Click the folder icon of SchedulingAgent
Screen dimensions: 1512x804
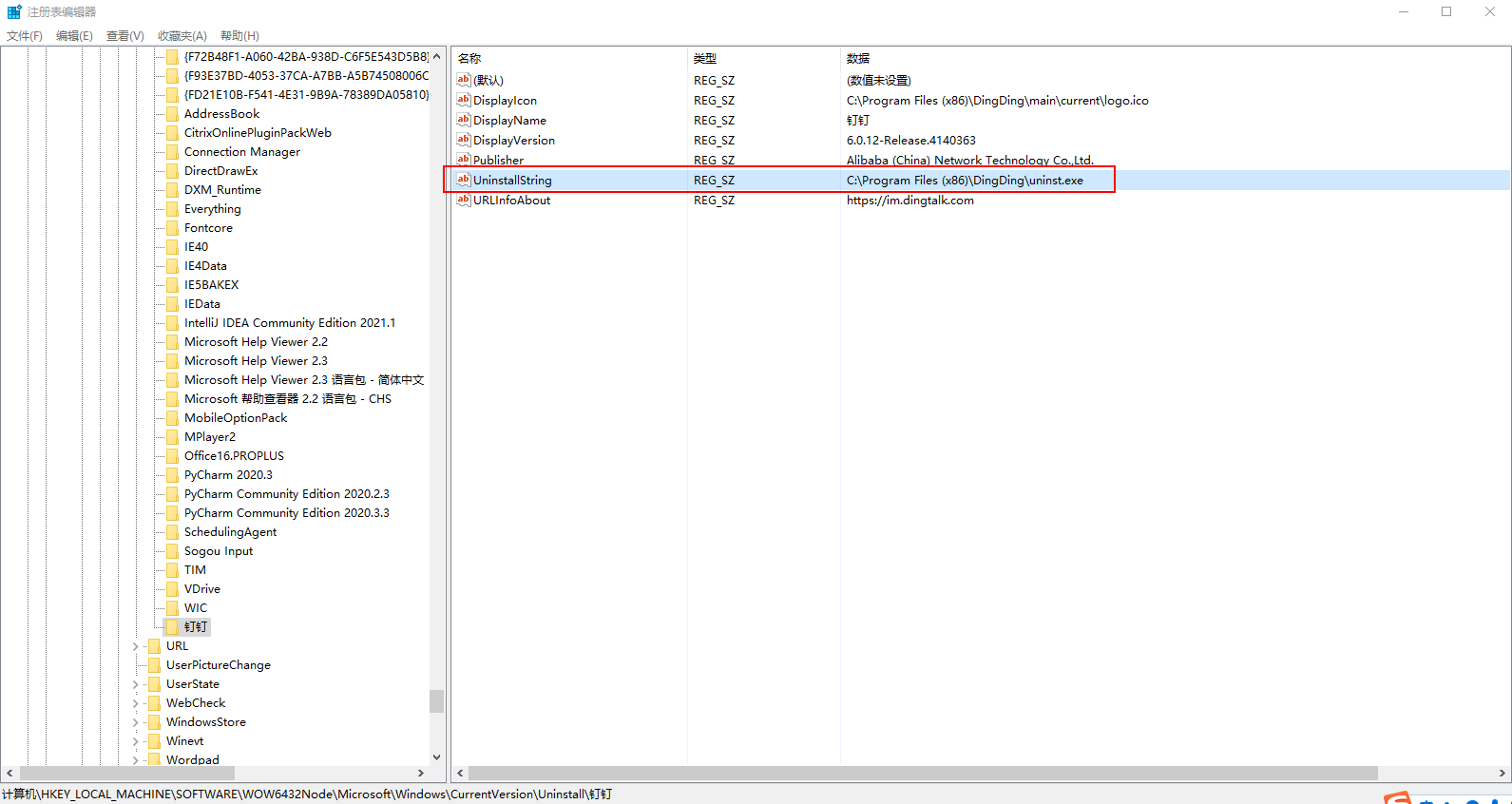[172, 532]
